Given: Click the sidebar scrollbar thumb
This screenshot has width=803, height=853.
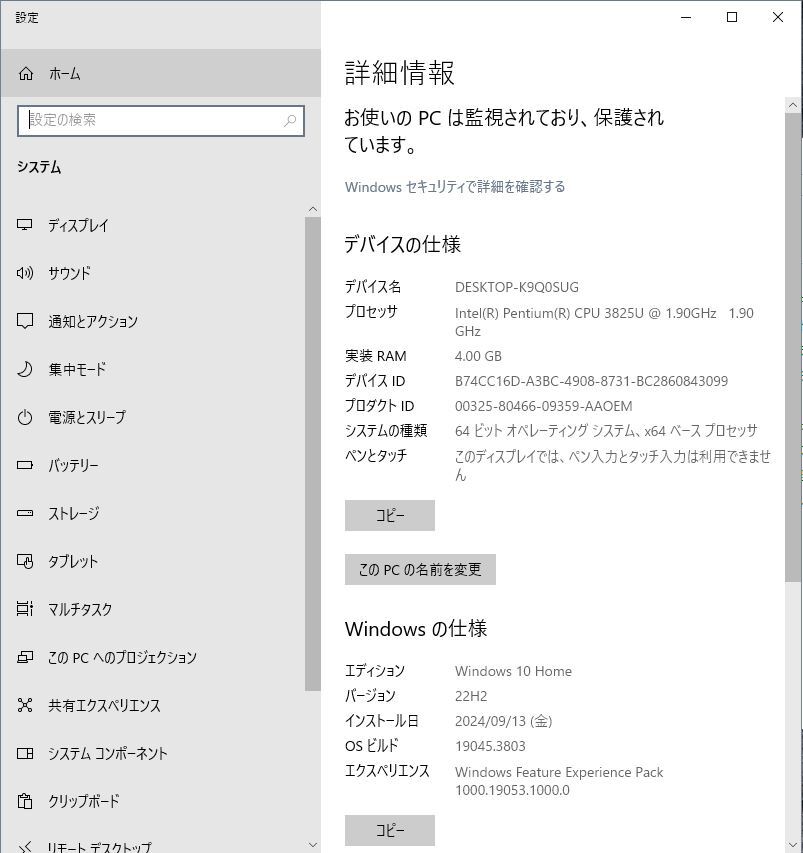Looking at the screenshot, I should [x=313, y=454].
